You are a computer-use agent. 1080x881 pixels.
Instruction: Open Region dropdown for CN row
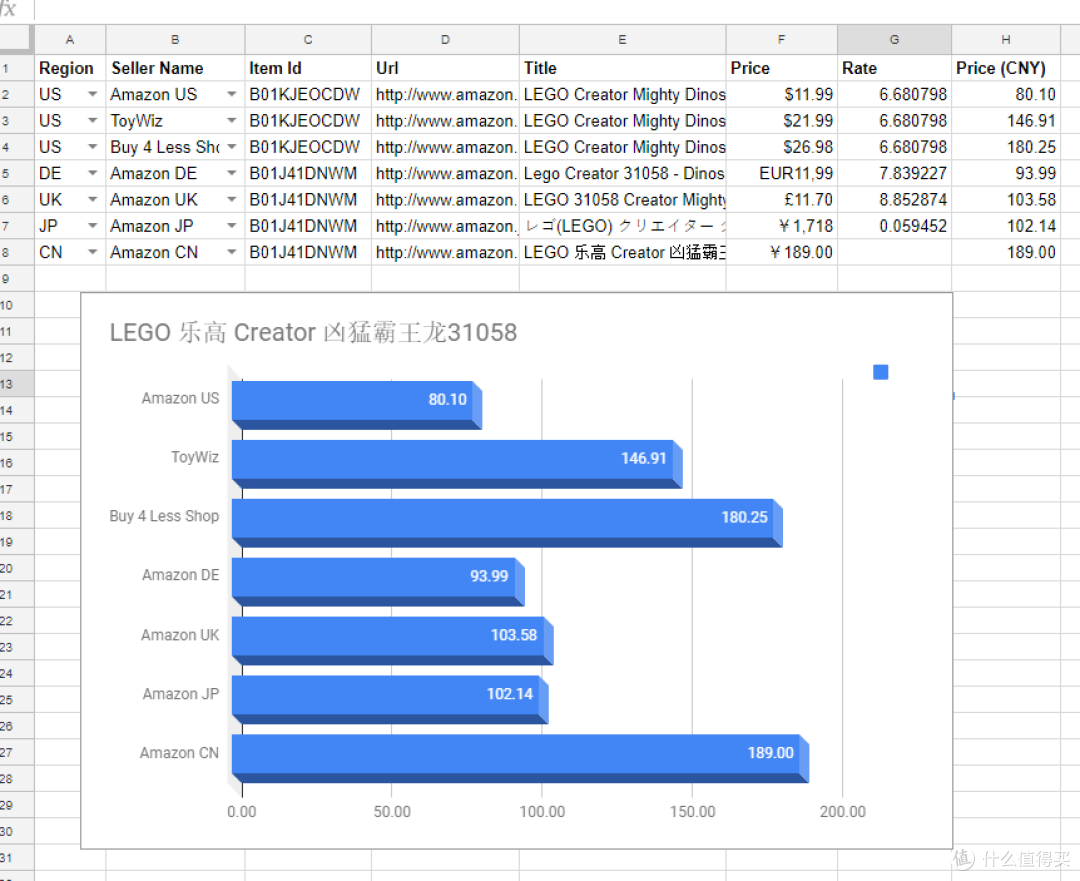click(92, 252)
